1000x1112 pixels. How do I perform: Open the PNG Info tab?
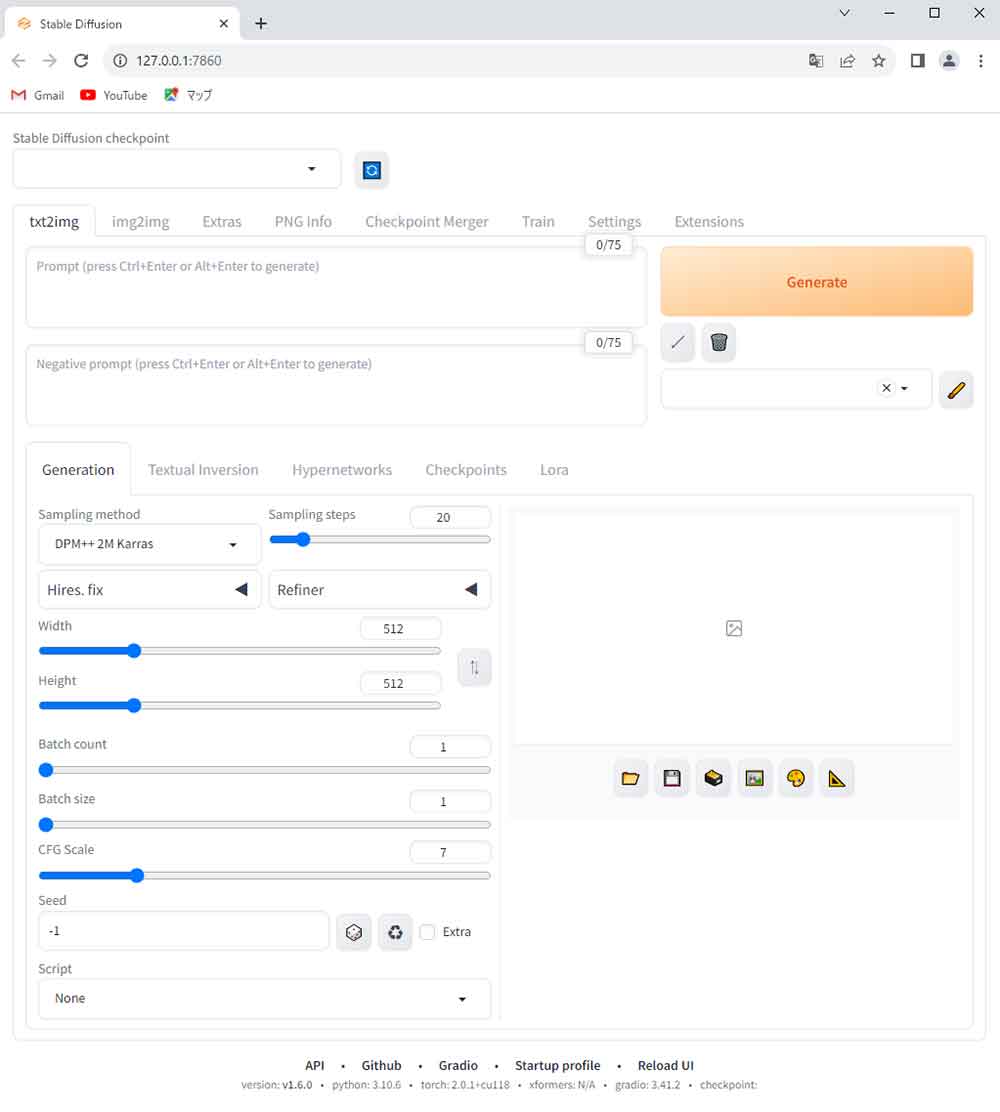point(303,222)
